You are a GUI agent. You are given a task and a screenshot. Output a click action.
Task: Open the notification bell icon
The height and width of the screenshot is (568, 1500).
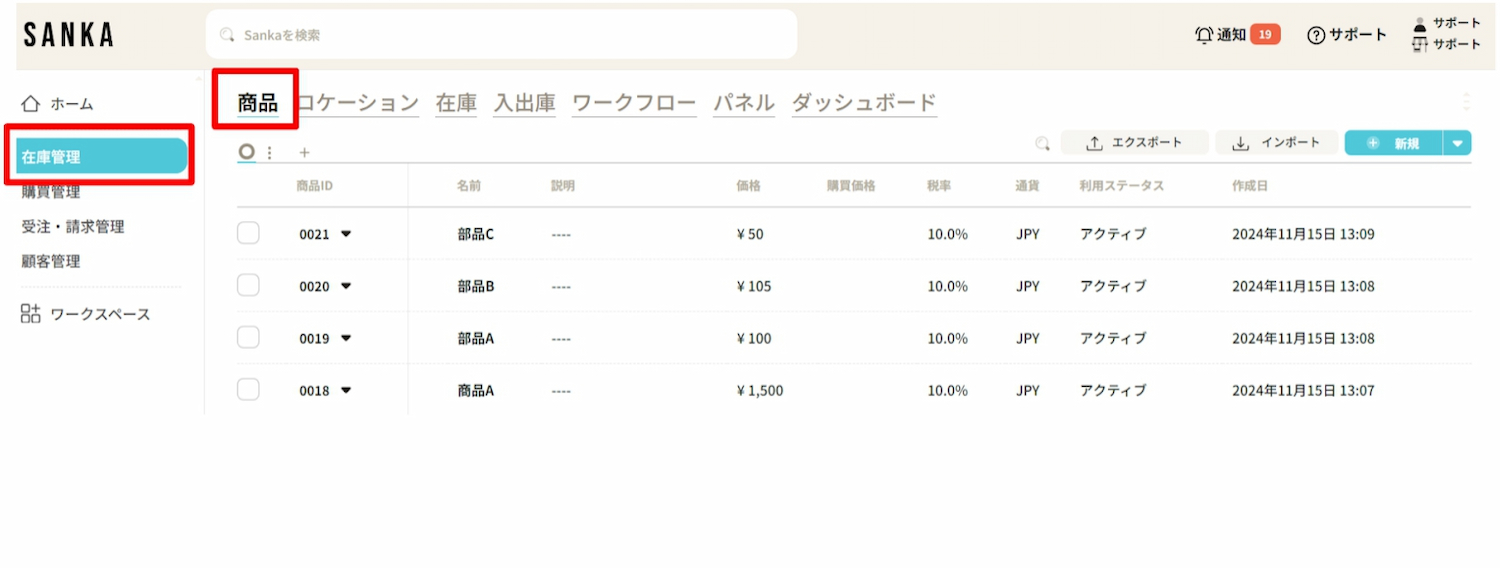[x=1204, y=35]
